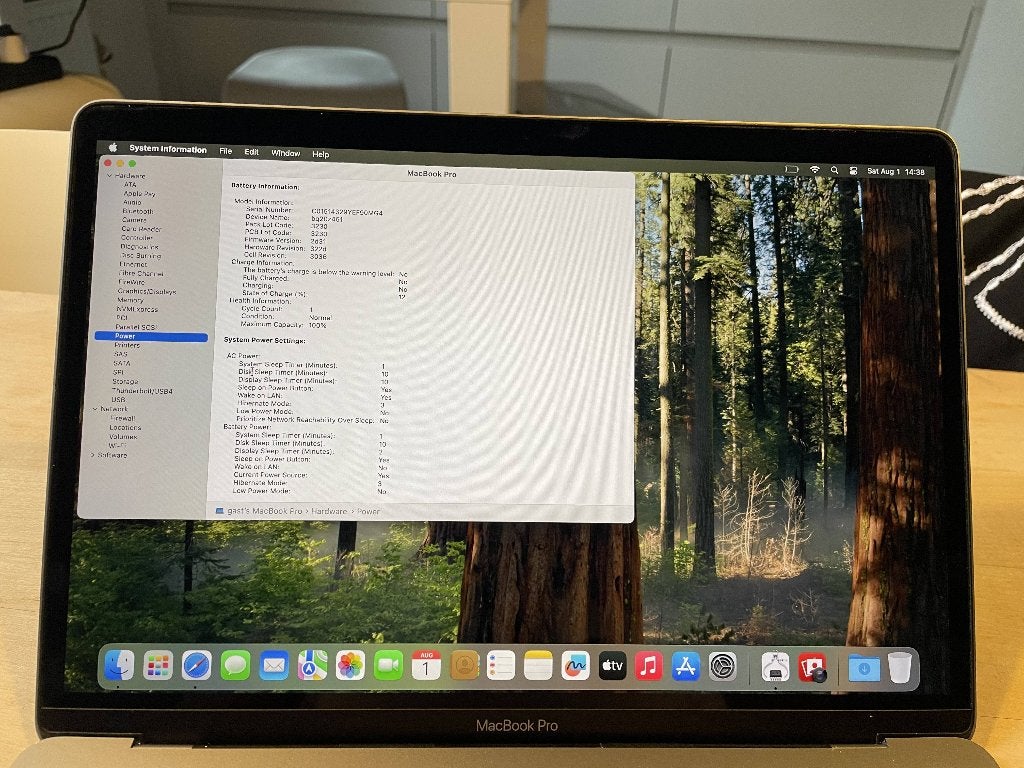Click the date and time in the menu bar

click(895, 171)
